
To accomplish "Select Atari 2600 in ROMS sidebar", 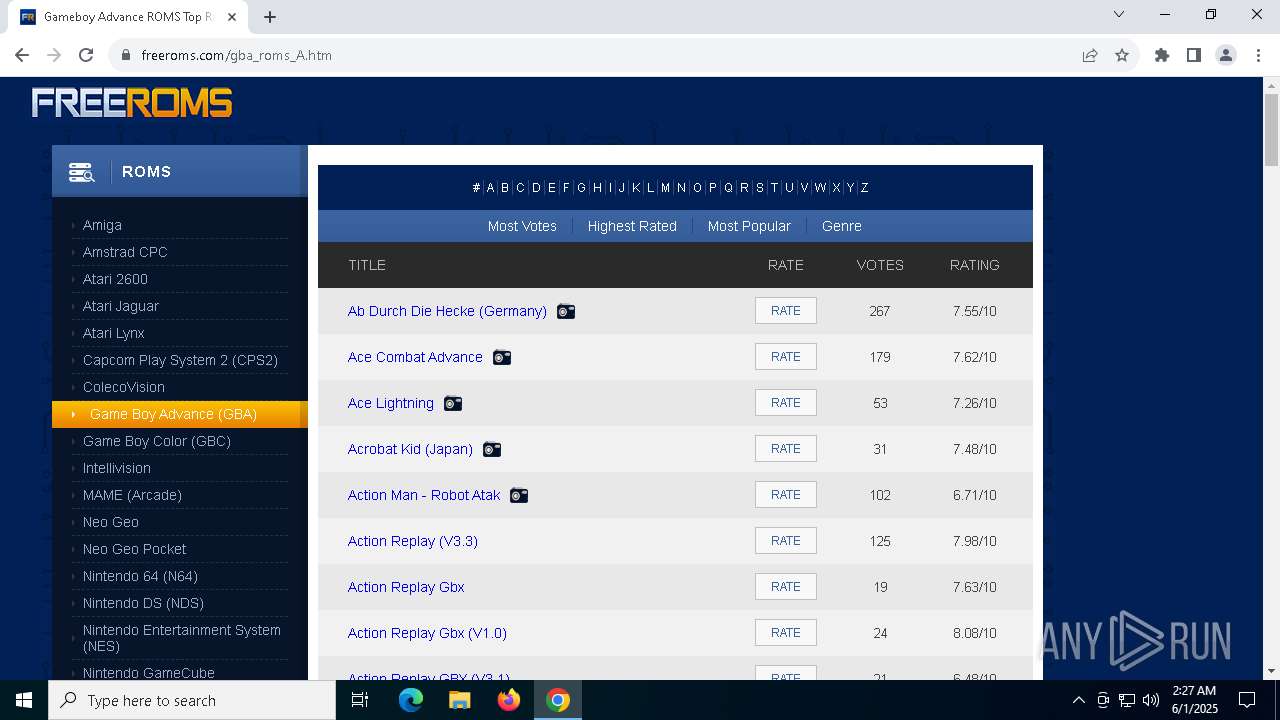I will 115,279.
